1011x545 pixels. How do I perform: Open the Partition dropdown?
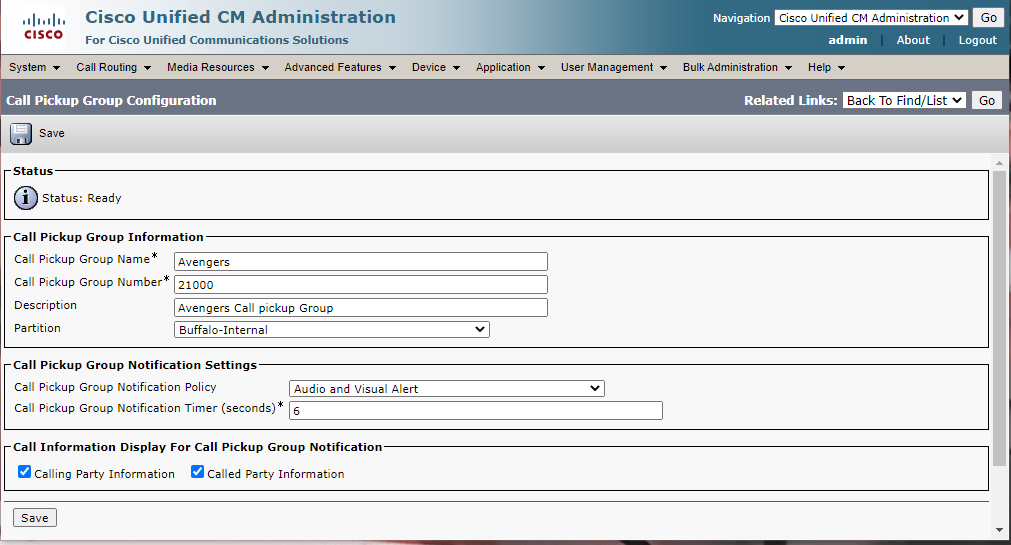click(x=331, y=330)
